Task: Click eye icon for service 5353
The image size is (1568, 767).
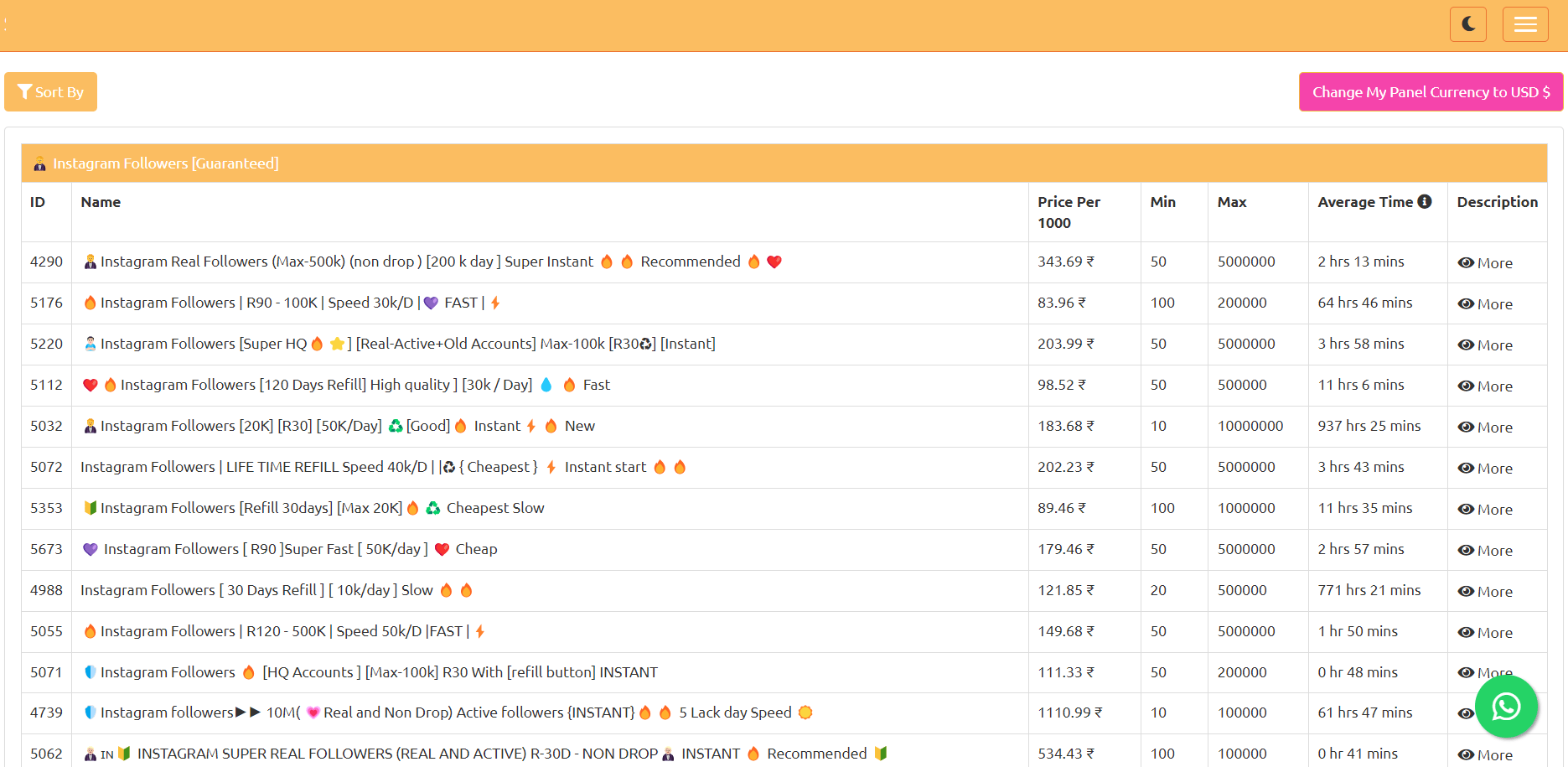Action: pos(1466,509)
